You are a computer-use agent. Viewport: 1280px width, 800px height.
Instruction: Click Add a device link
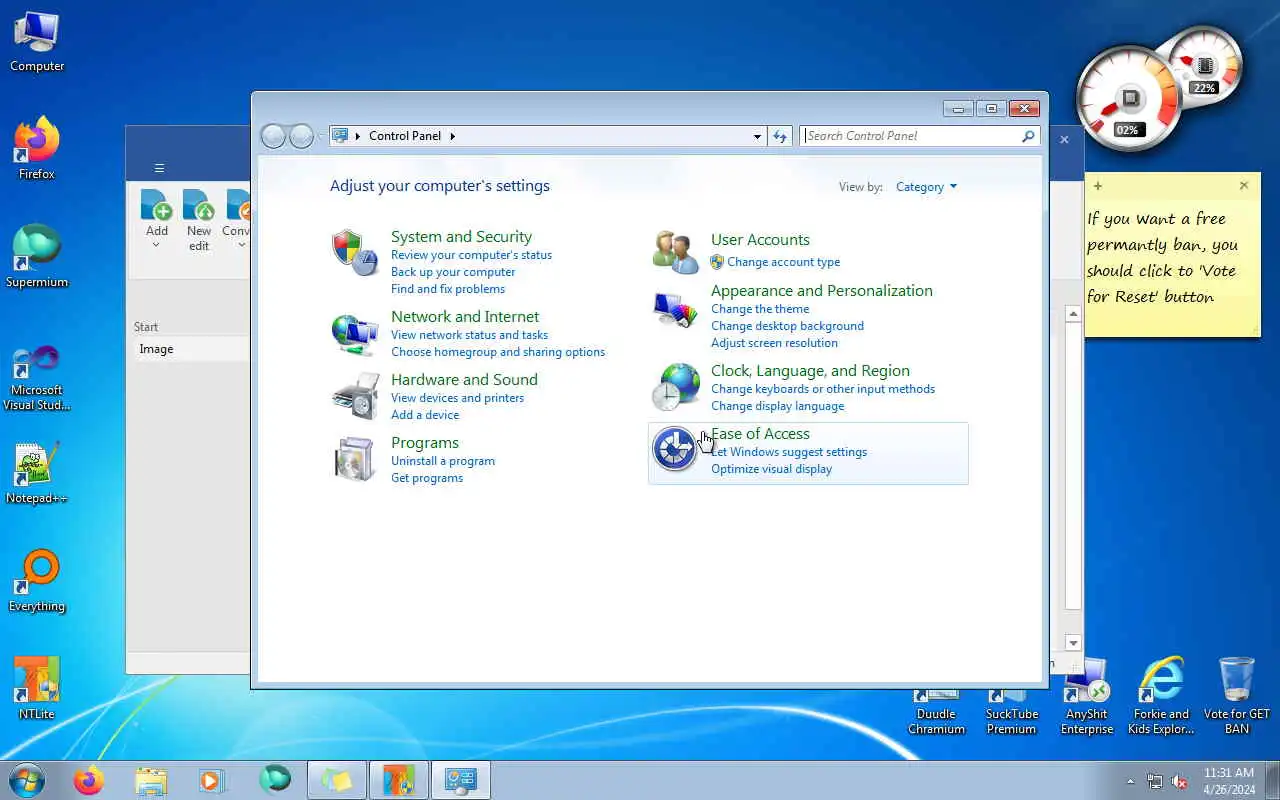click(425, 415)
